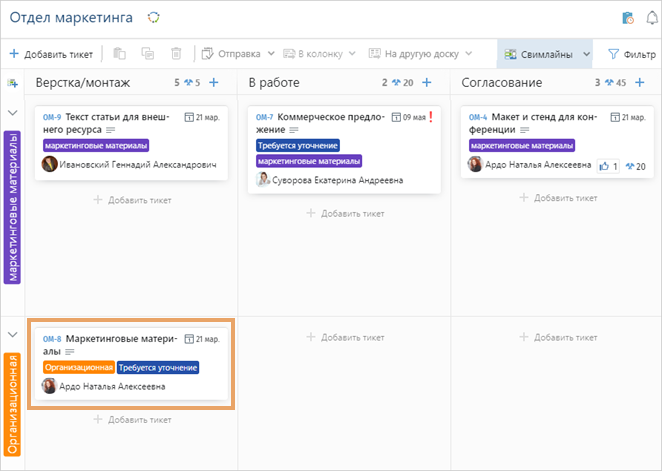The width and height of the screenshot is (662, 471).
Task: Click plus icon in В работе column header
Action: (427, 83)
